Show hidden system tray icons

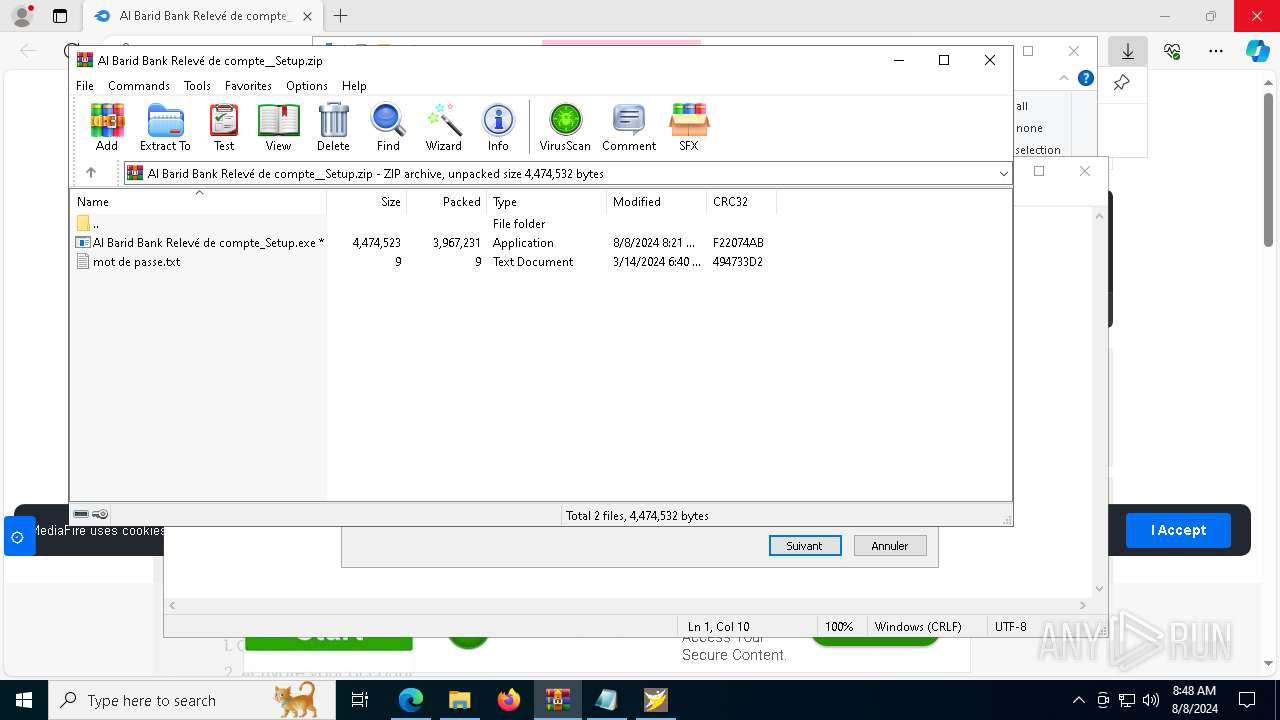1078,700
